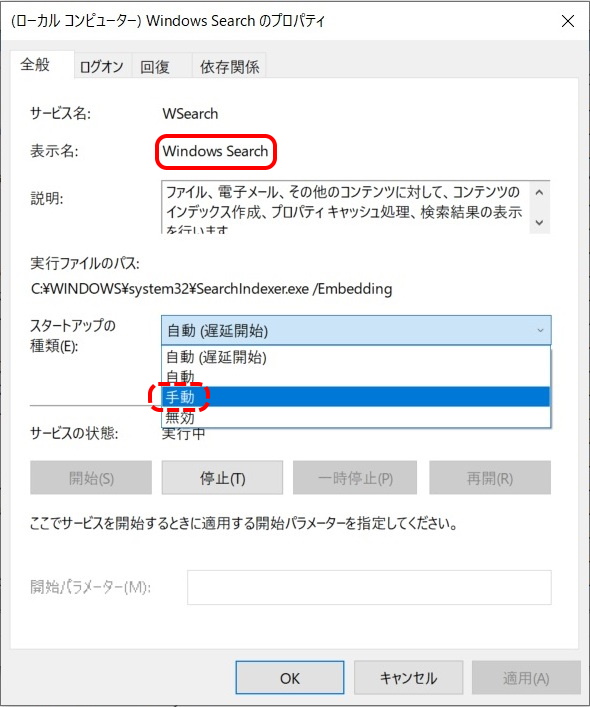Click the キャンセル button
This screenshot has width=590, height=707.
(408, 678)
